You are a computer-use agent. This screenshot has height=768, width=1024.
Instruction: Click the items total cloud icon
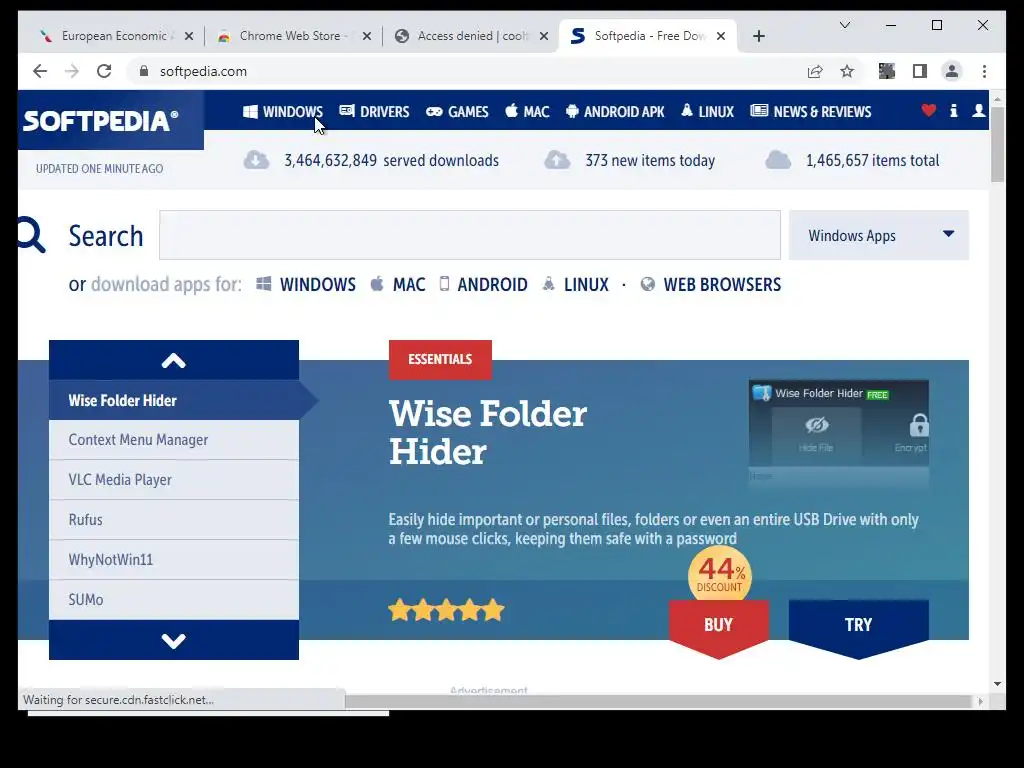[x=778, y=160]
